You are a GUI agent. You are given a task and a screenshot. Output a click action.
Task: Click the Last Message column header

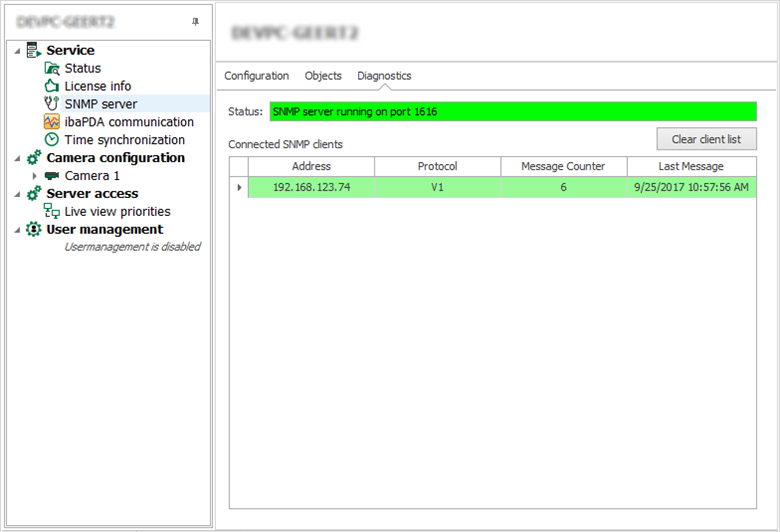pyautogui.click(x=691, y=166)
